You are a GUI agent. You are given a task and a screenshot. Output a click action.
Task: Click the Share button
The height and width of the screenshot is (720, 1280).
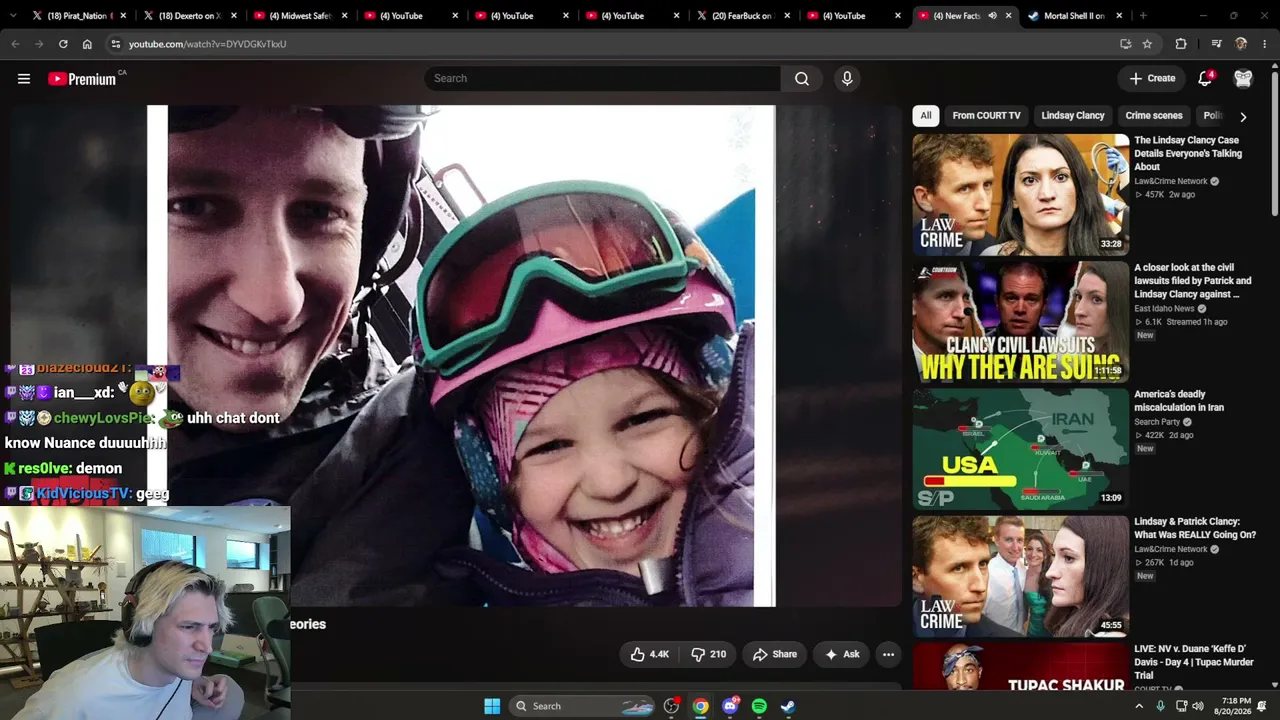click(775, 654)
